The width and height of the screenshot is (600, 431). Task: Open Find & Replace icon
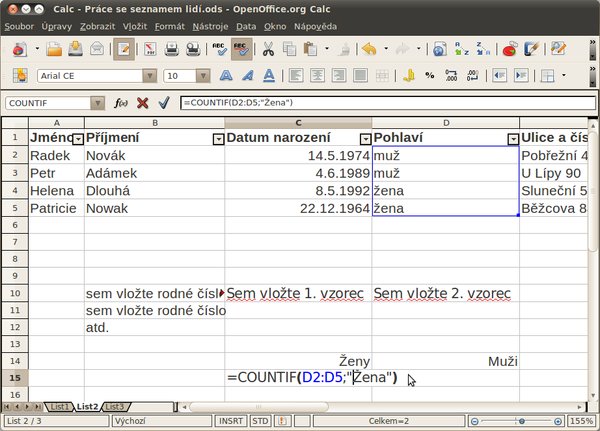point(558,49)
